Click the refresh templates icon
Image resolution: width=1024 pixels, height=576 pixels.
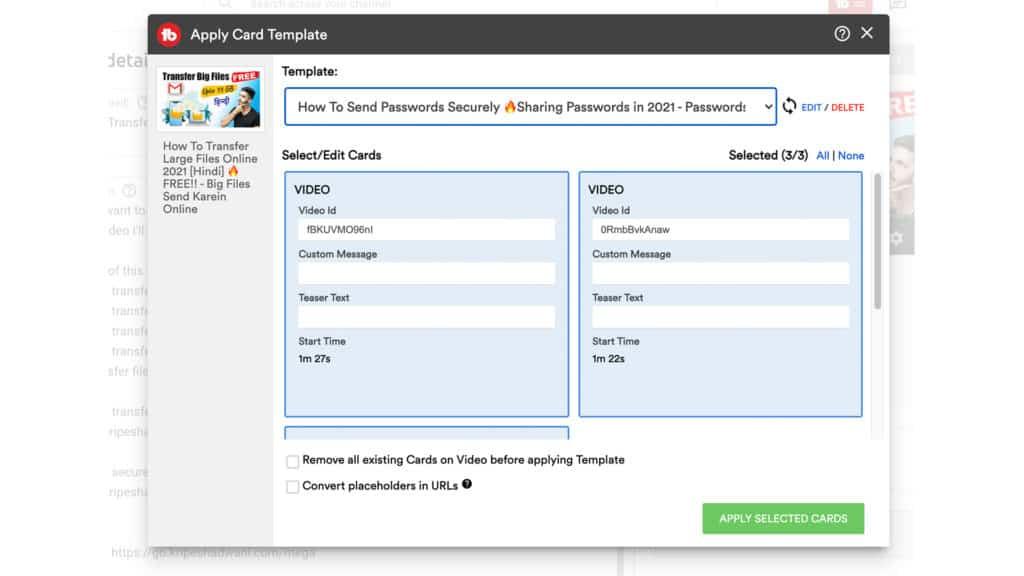(790, 106)
